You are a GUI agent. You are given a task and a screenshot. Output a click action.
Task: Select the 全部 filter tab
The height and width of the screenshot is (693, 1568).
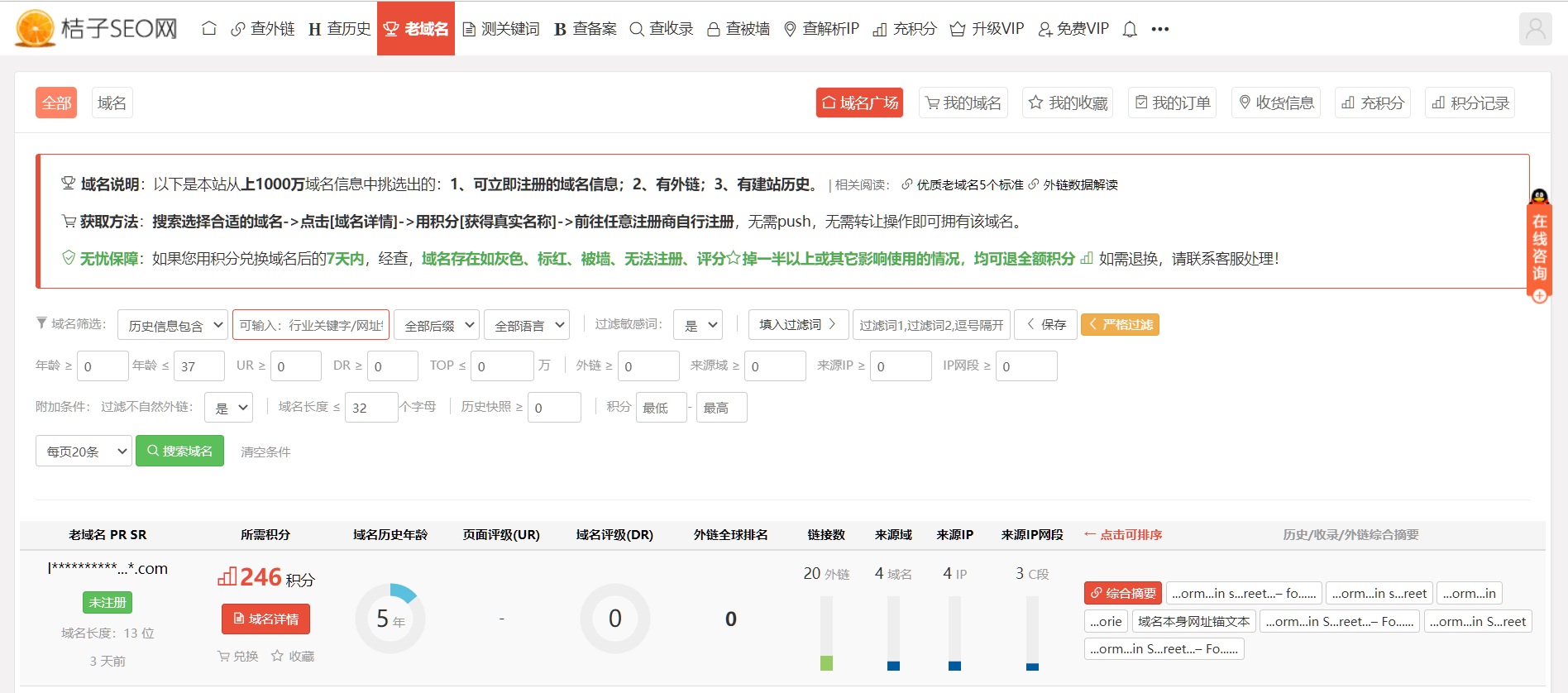pyautogui.click(x=56, y=103)
